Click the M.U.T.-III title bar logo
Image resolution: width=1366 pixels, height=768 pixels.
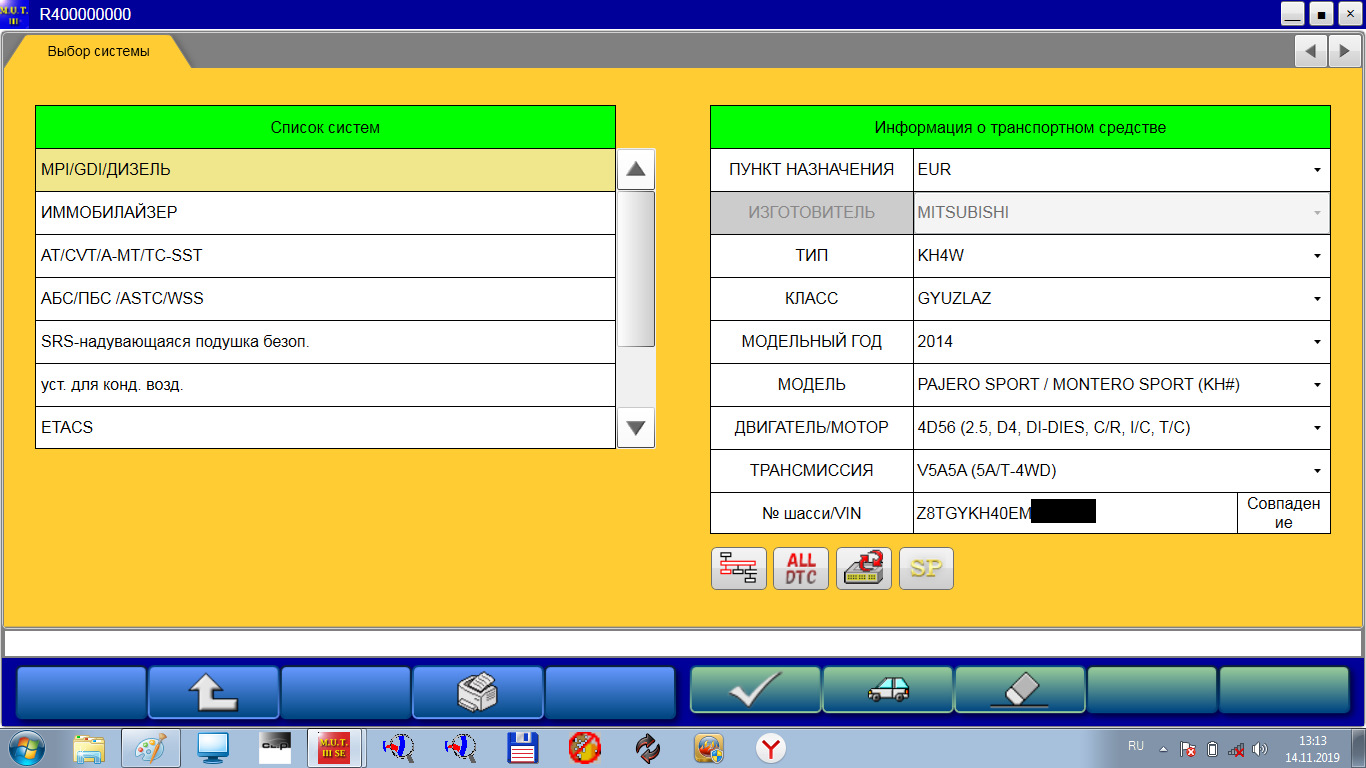(x=15, y=14)
